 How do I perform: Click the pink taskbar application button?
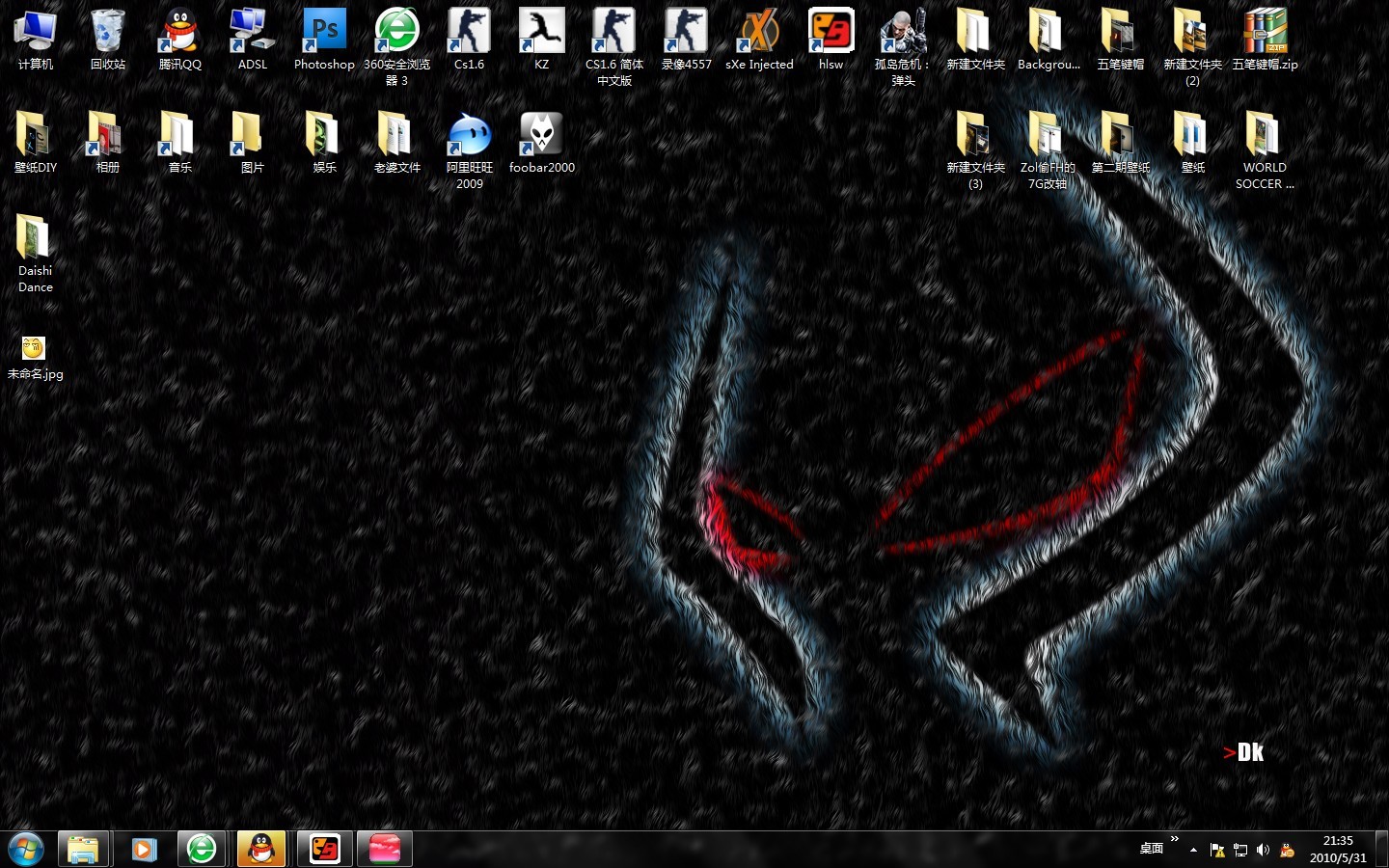tap(385, 849)
